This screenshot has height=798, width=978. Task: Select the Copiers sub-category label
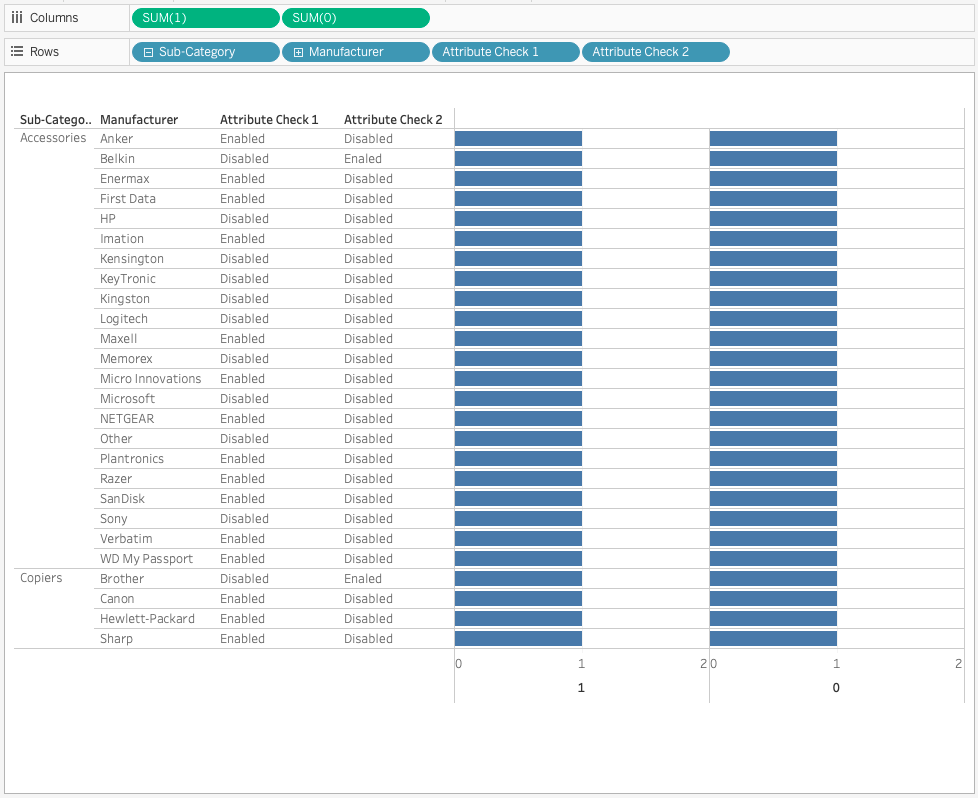(x=41, y=578)
